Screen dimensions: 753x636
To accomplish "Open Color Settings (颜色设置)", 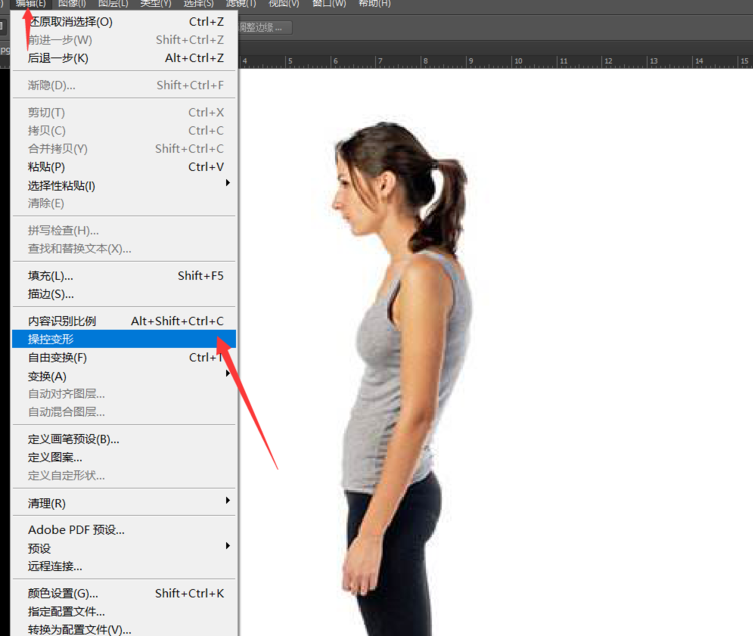I will (63, 593).
